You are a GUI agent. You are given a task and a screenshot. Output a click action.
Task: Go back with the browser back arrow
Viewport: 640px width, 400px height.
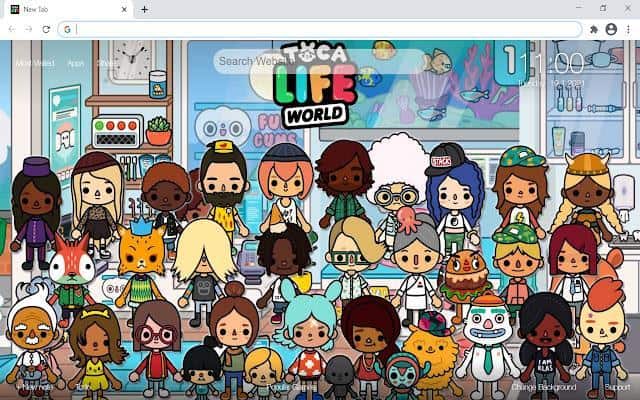click(x=12, y=29)
